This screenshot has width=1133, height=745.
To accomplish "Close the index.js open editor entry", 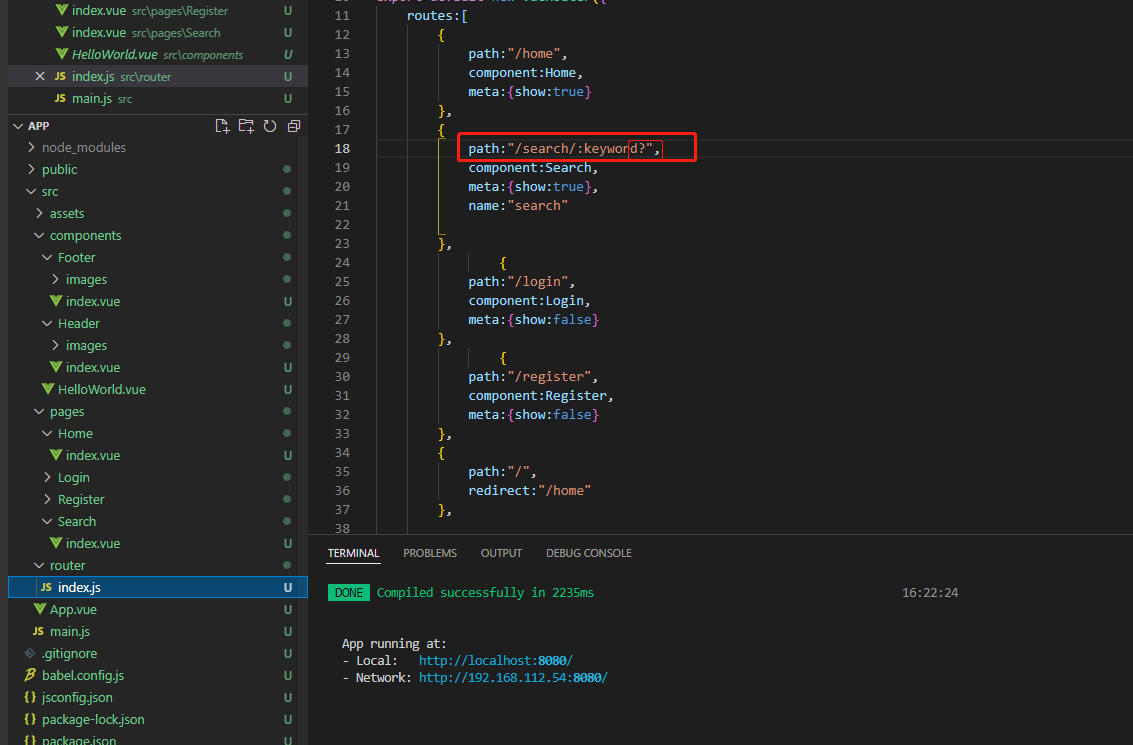I will (x=40, y=77).
